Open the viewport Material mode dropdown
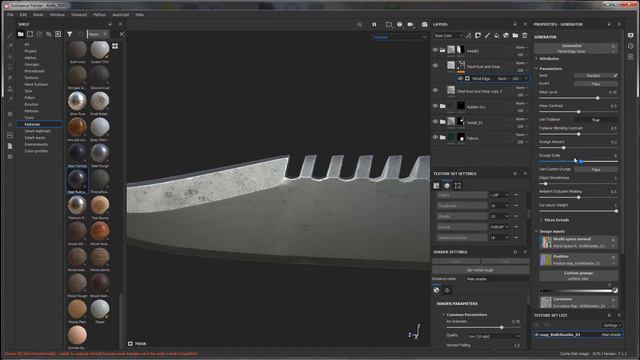640x360 pixels. point(400,37)
